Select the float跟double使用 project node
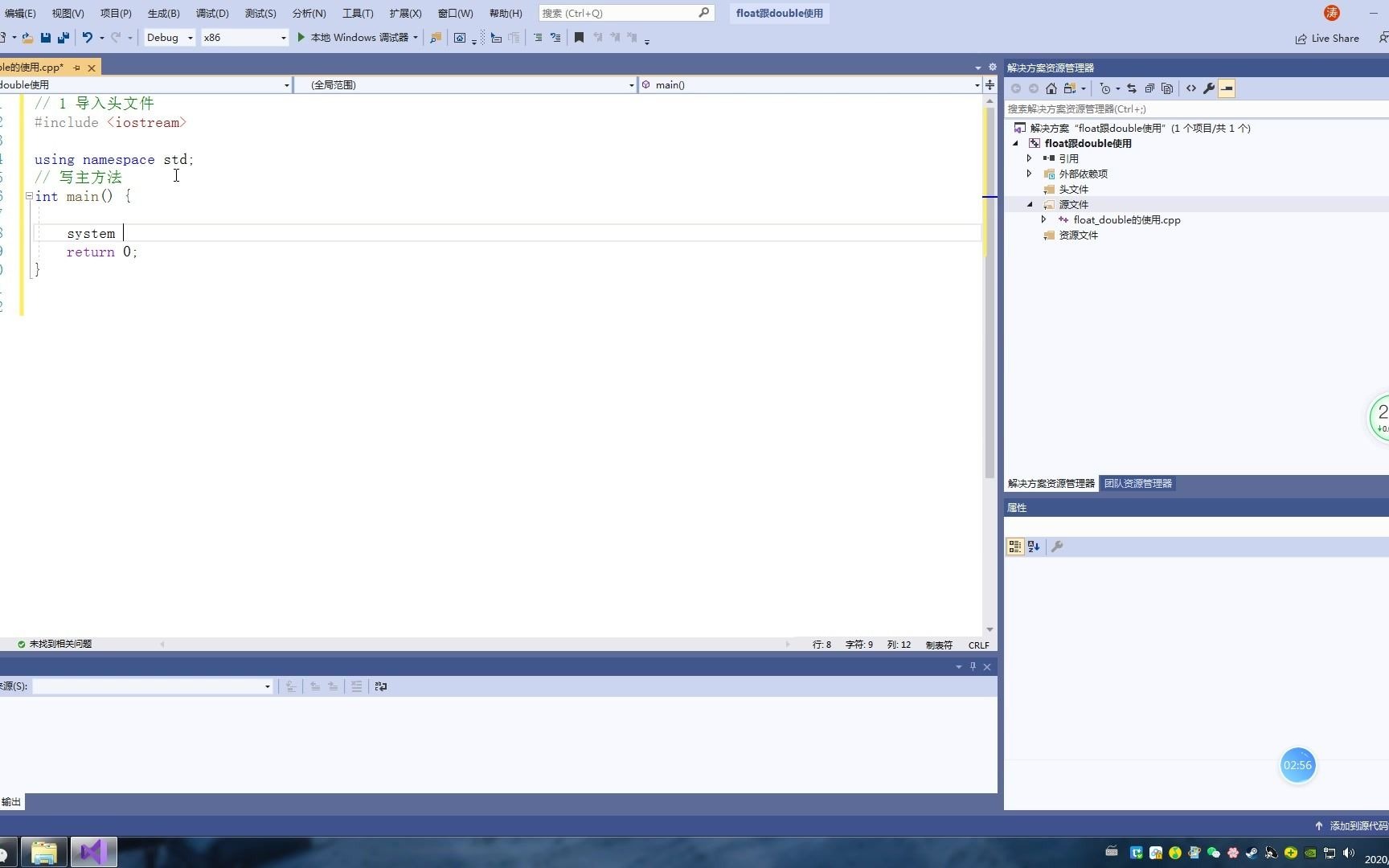1389x868 pixels. click(x=1088, y=143)
